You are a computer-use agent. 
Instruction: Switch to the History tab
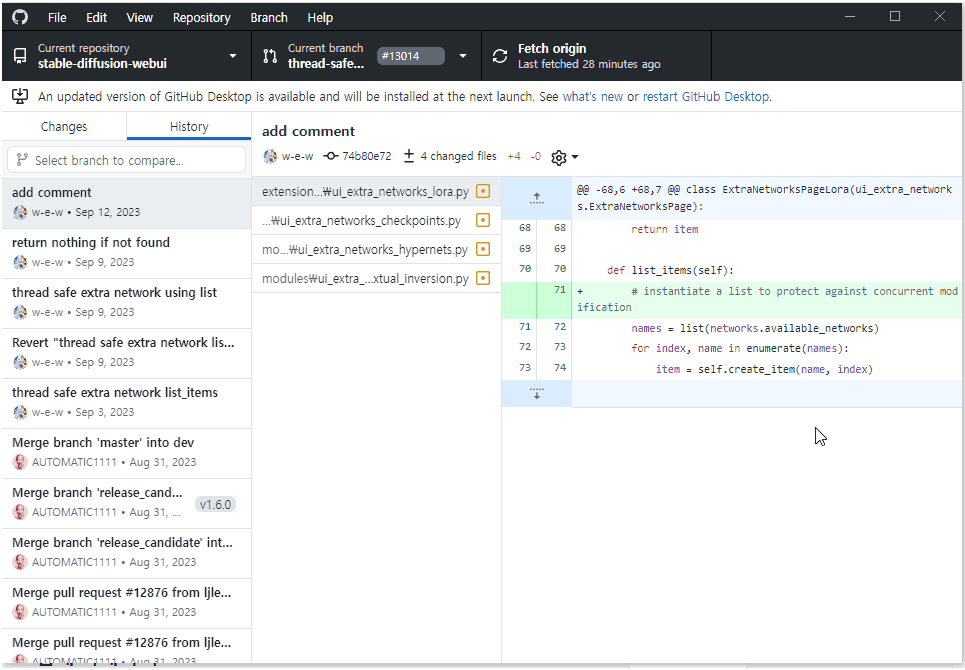click(x=189, y=126)
